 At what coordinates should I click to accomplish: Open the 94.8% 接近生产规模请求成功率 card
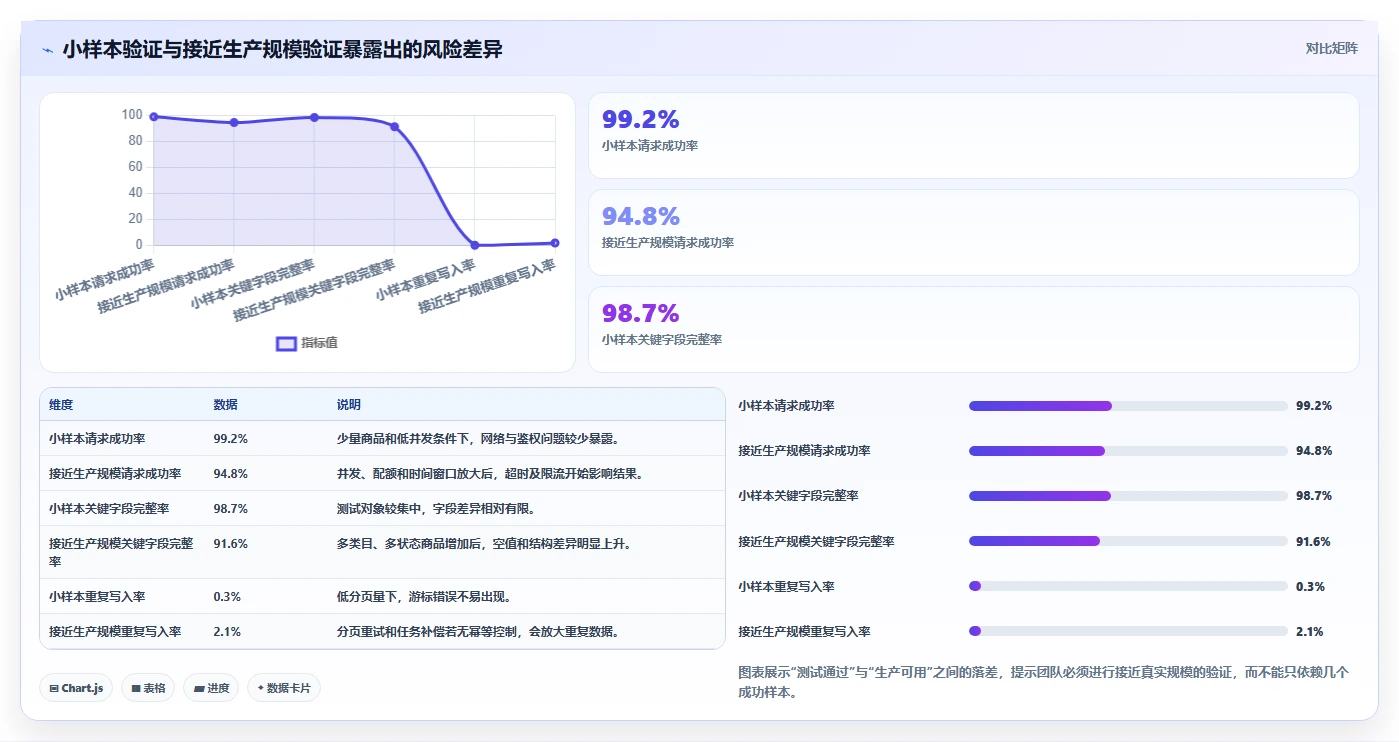[974, 232]
